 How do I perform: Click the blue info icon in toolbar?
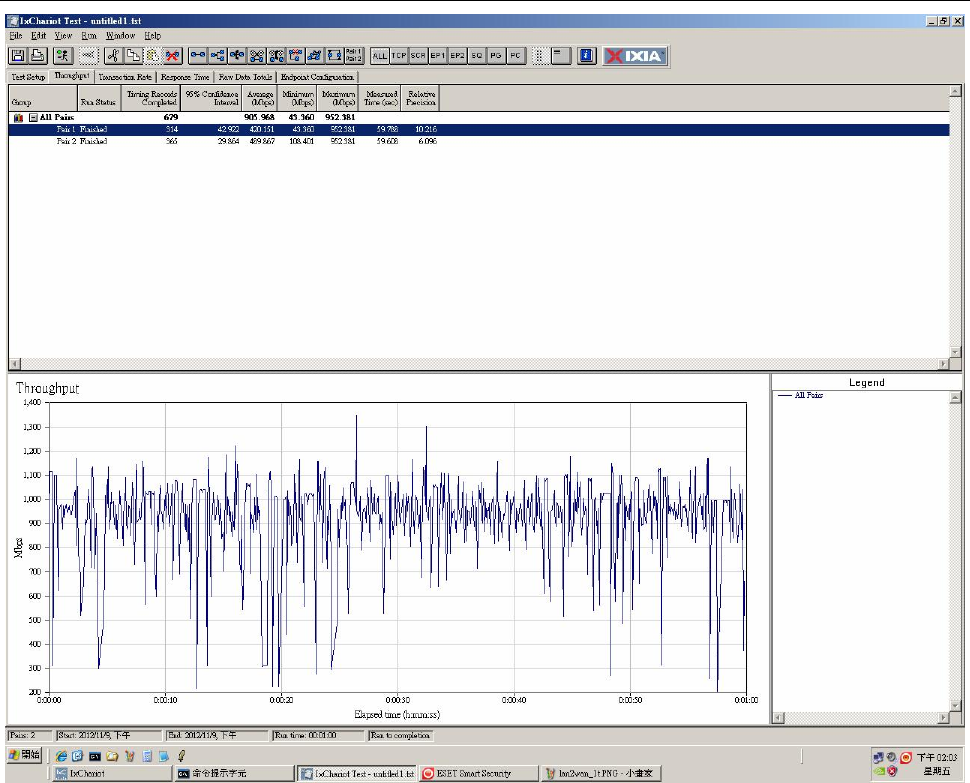click(x=587, y=56)
